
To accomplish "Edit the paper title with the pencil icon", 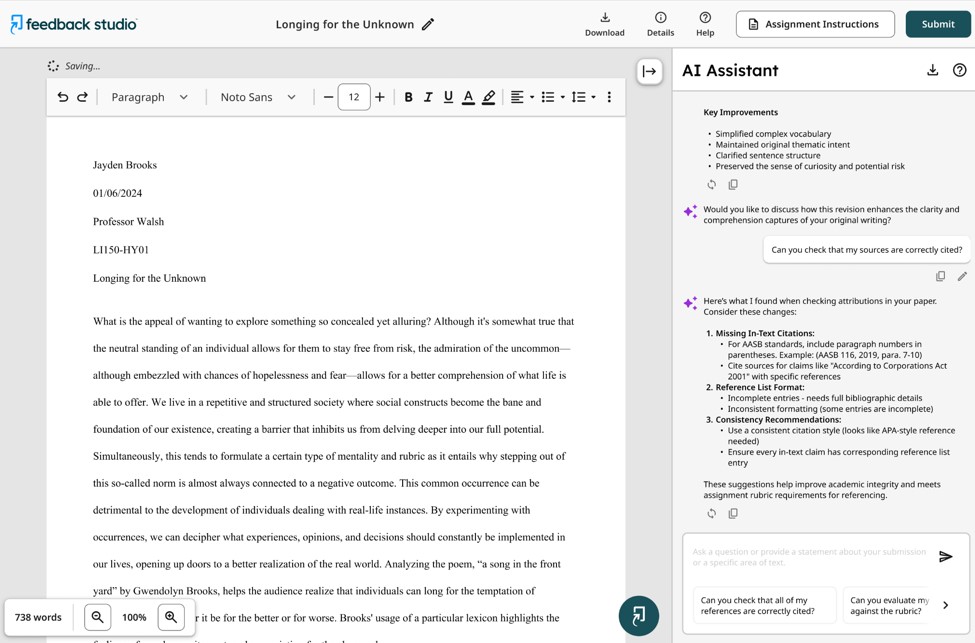I will [428, 25].
